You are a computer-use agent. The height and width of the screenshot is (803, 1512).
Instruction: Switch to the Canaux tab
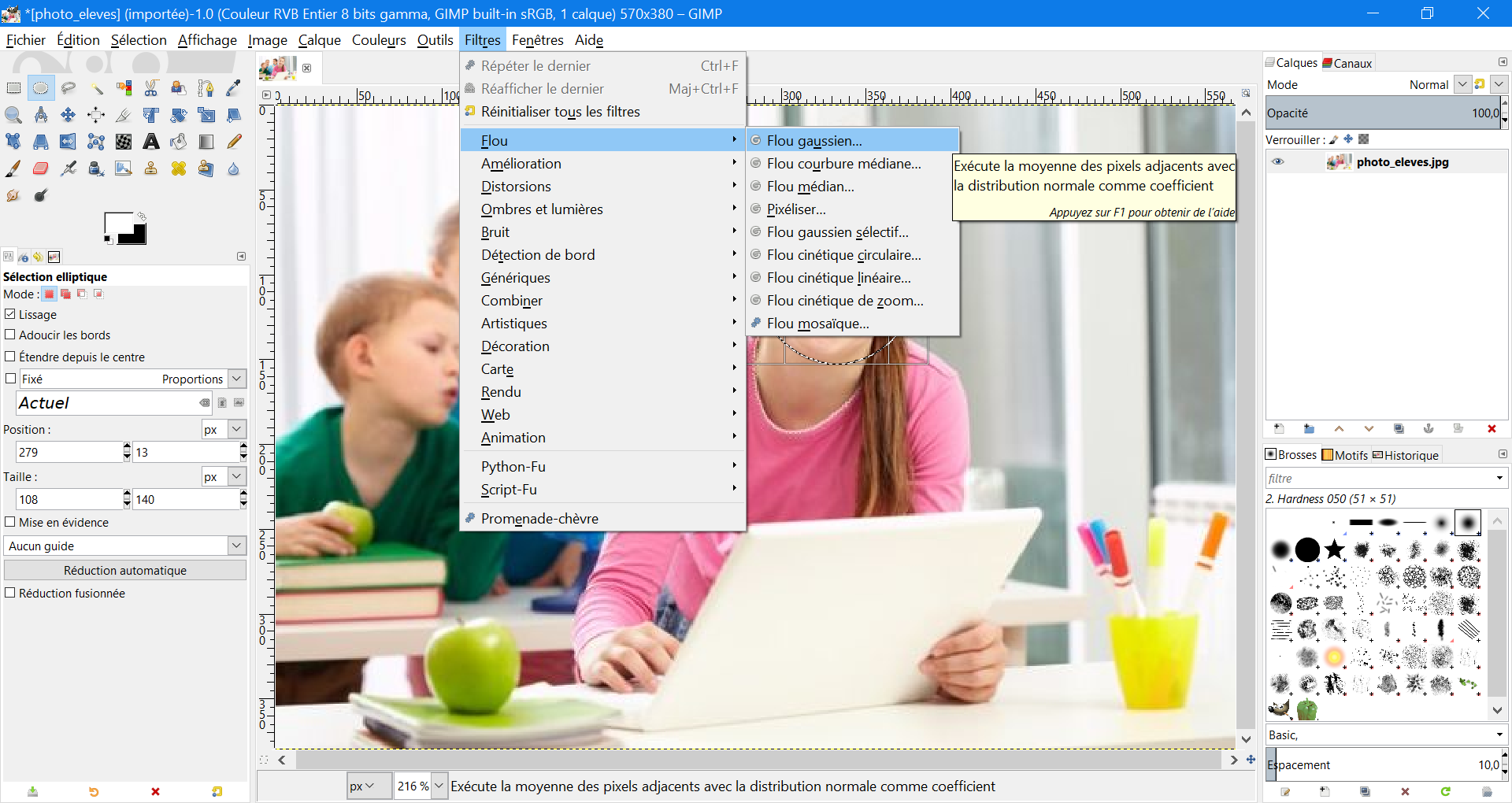[x=1347, y=63]
